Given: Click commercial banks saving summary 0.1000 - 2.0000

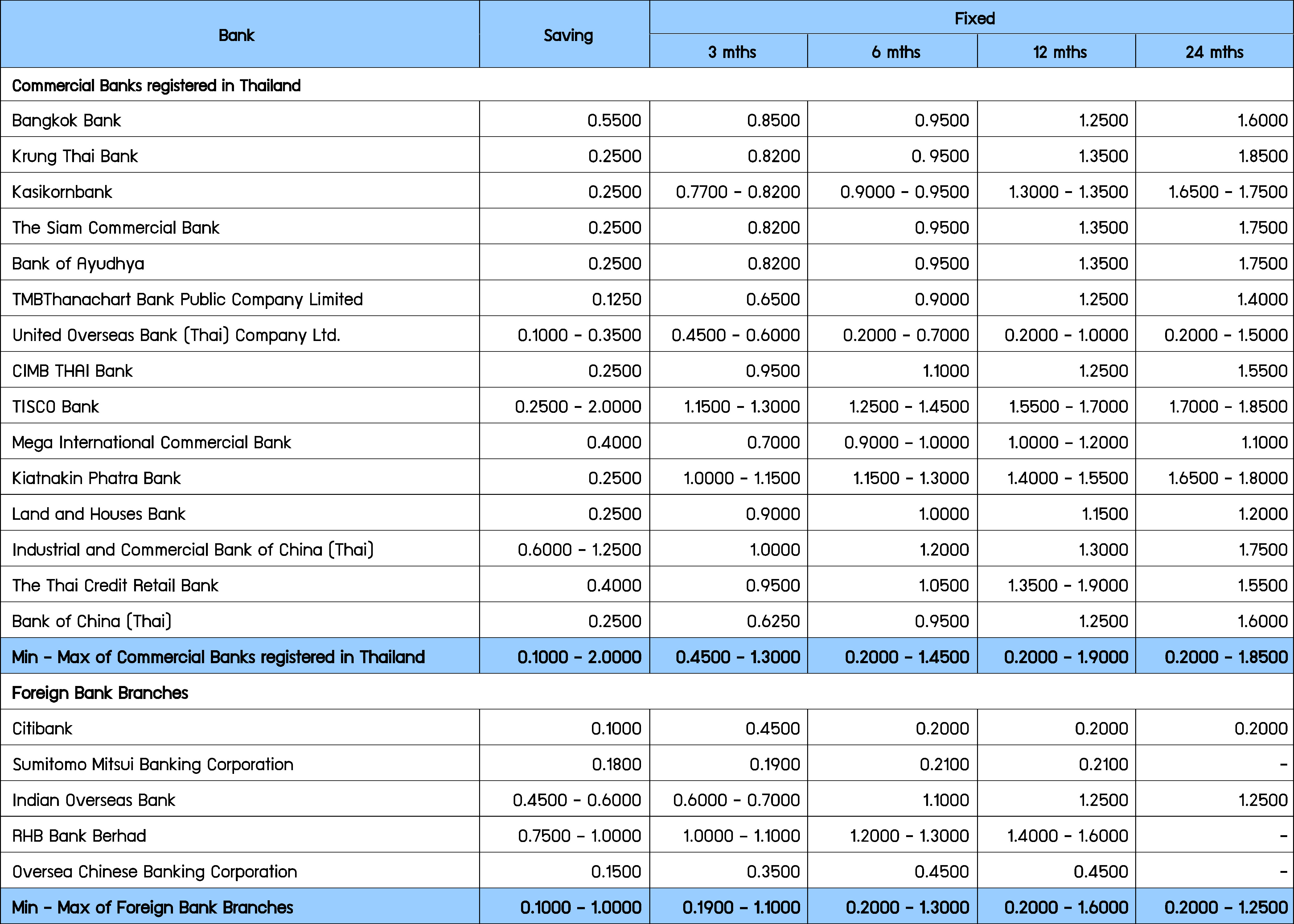Looking at the screenshot, I should pos(579,657).
